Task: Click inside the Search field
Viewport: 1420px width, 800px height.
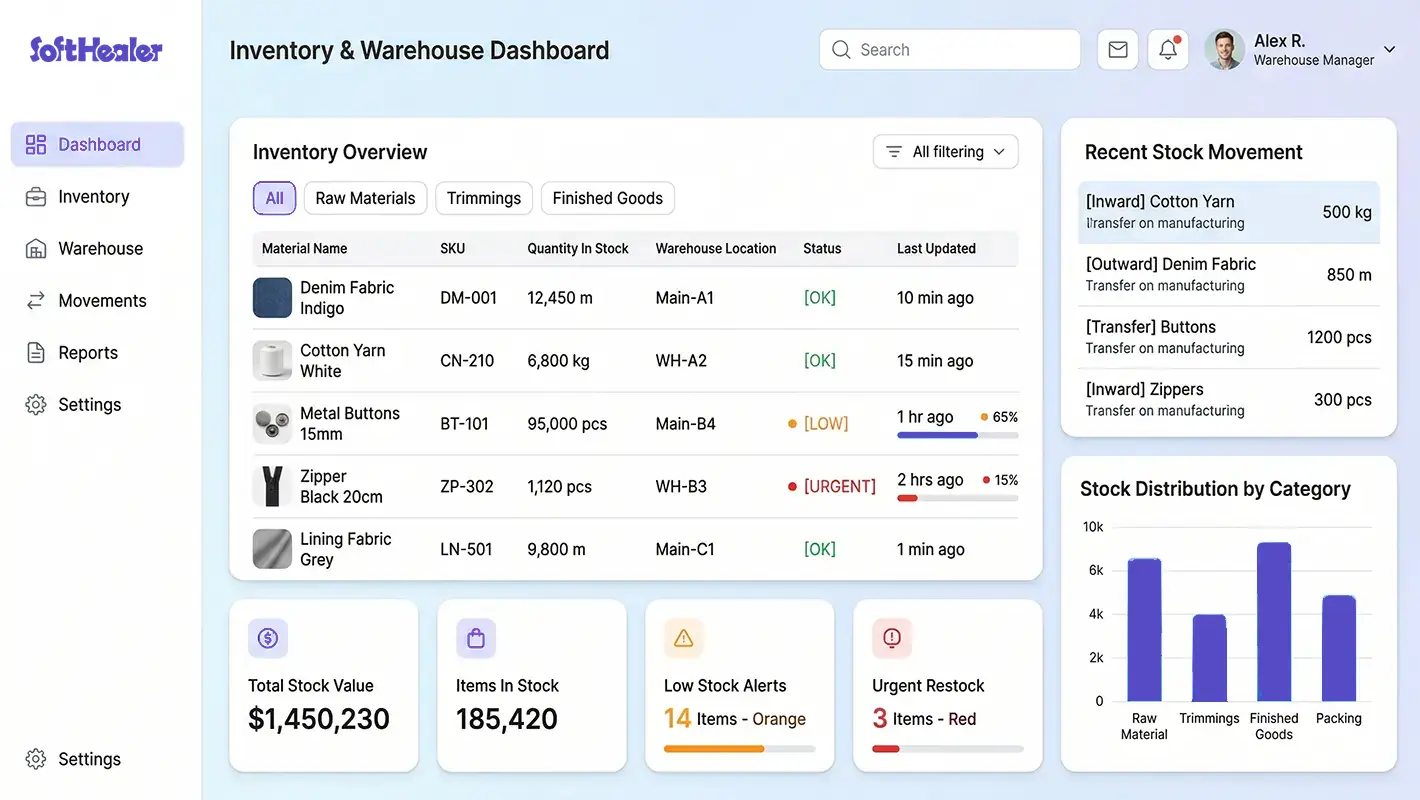Action: click(949, 49)
